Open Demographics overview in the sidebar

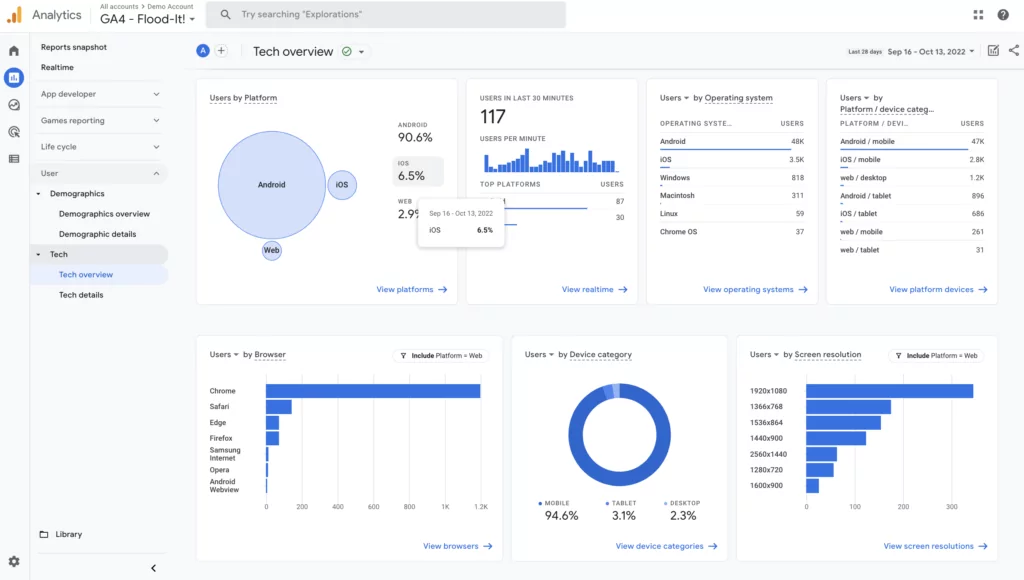pyautogui.click(x=104, y=214)
